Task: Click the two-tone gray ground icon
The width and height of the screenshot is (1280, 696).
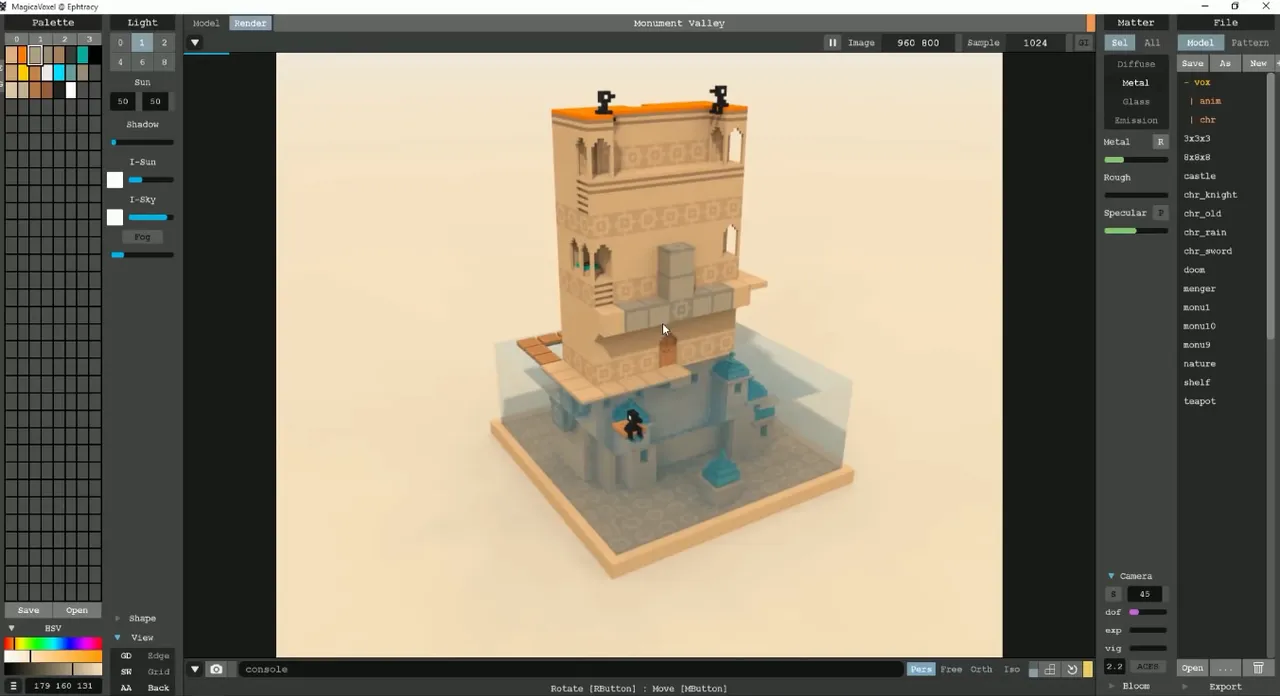Action: [x=1034, y=670]
